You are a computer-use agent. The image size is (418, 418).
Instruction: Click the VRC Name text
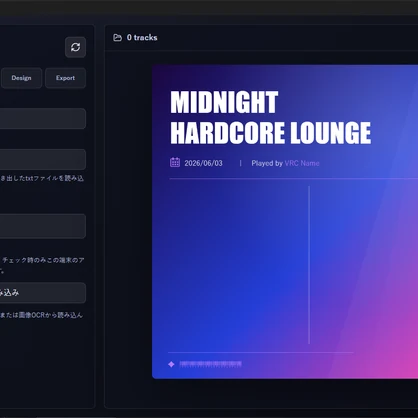coord(302,163)
